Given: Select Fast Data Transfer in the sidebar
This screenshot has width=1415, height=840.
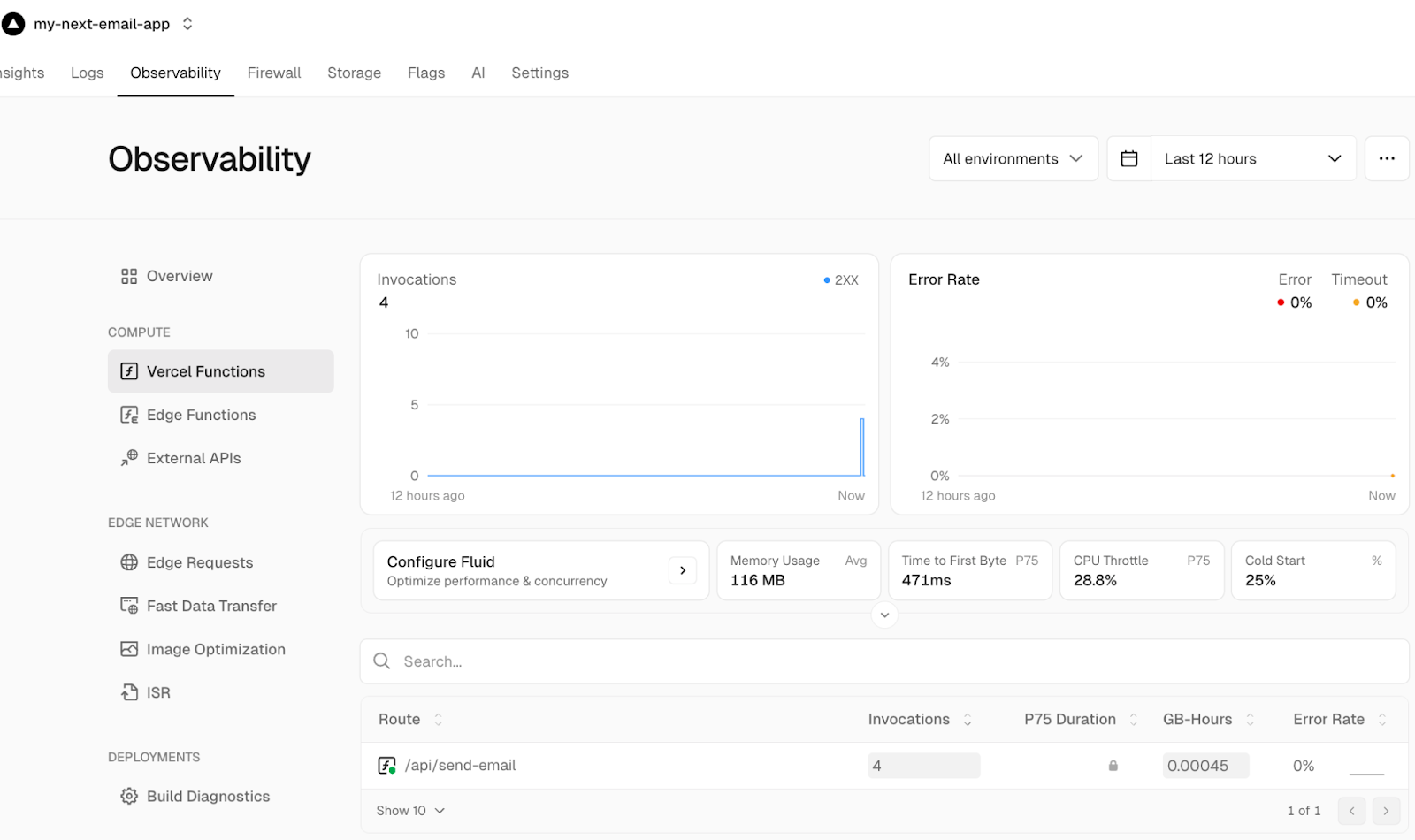Looking at the screenshot, I should click(x=211, y=606).
